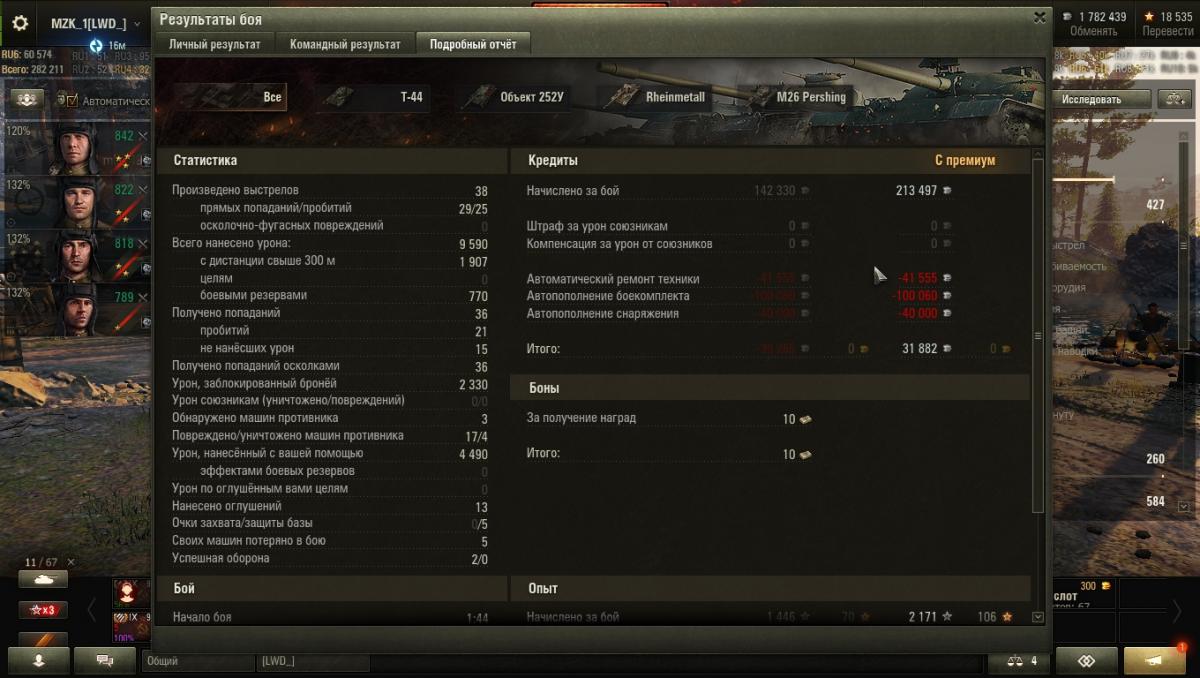The height and width of the screenshot is (678, 1200).
Task: Click the Исследовать research button
Action: (1092, 99)
